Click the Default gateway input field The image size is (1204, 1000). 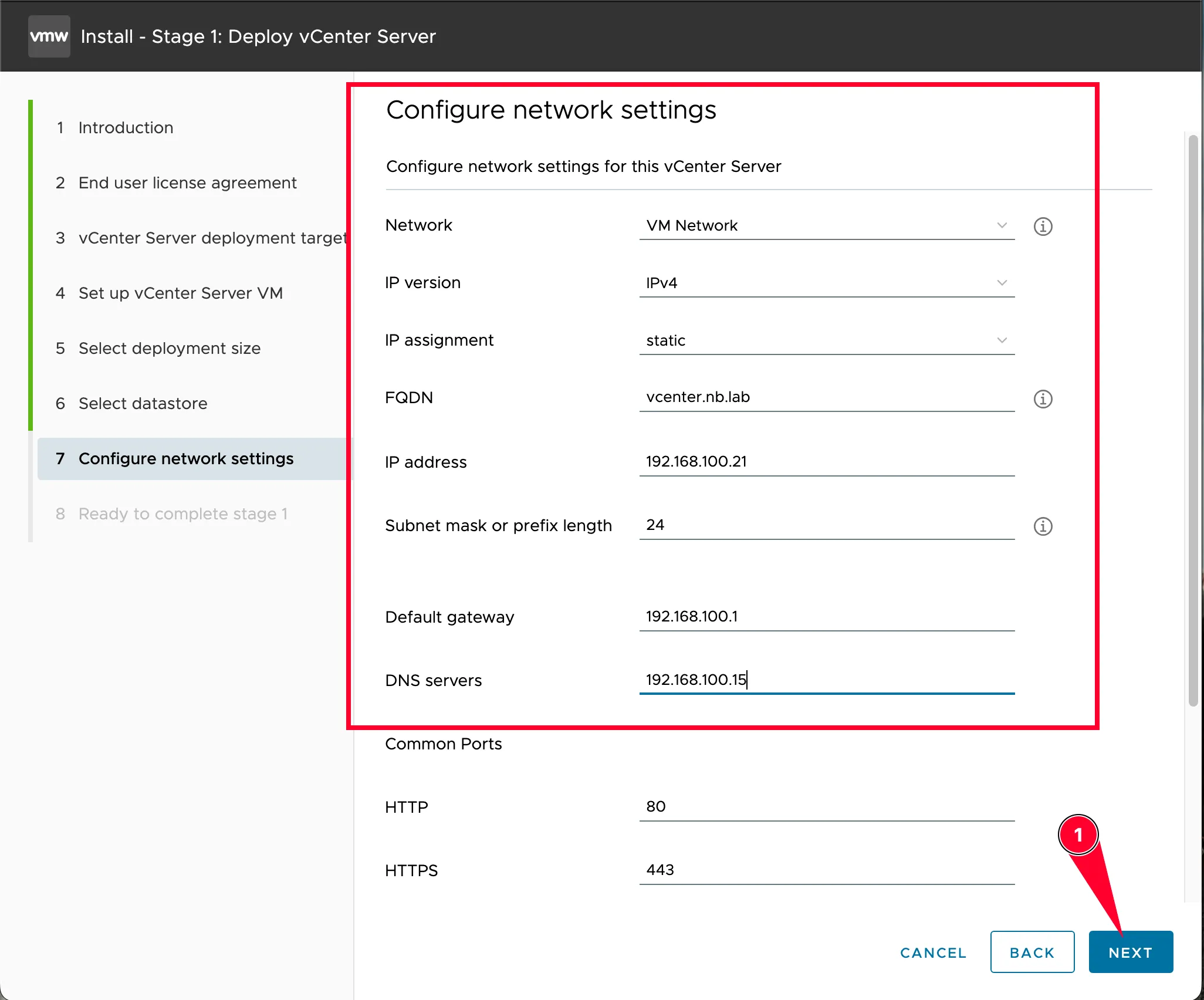[827, 617]
